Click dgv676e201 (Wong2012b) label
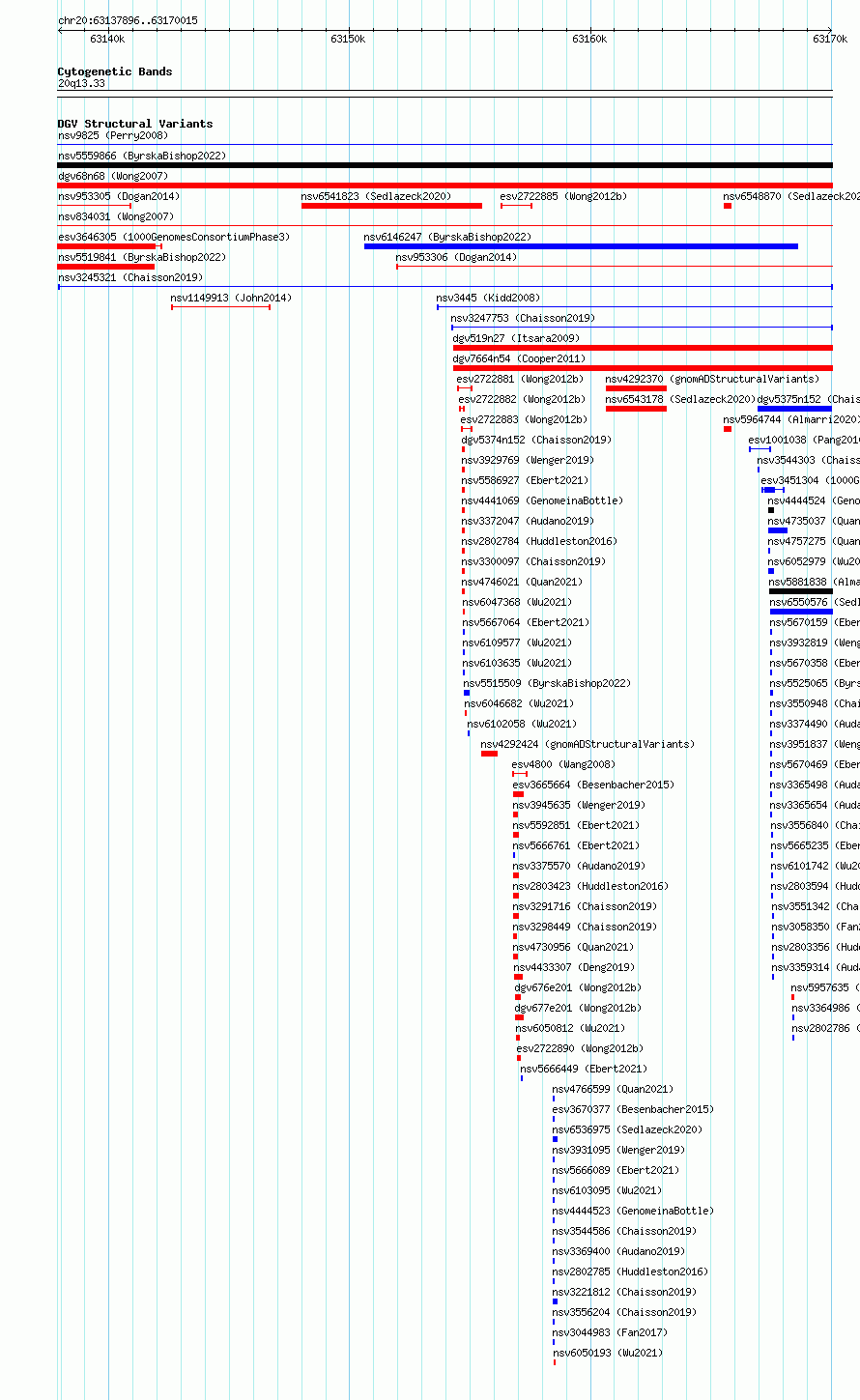This screenshot has width=860, height=1400. point(578,987)
